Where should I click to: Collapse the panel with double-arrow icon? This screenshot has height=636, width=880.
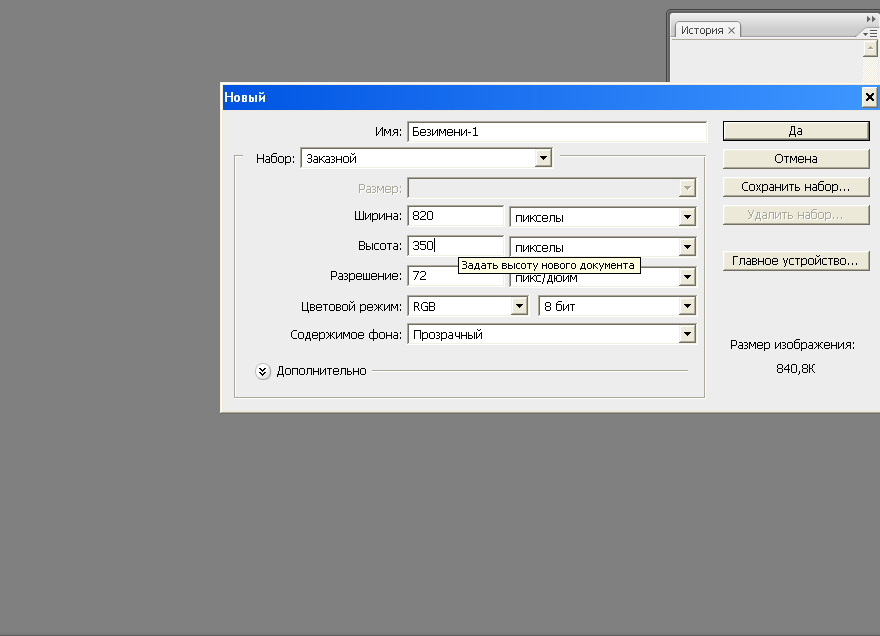(870, 19)
